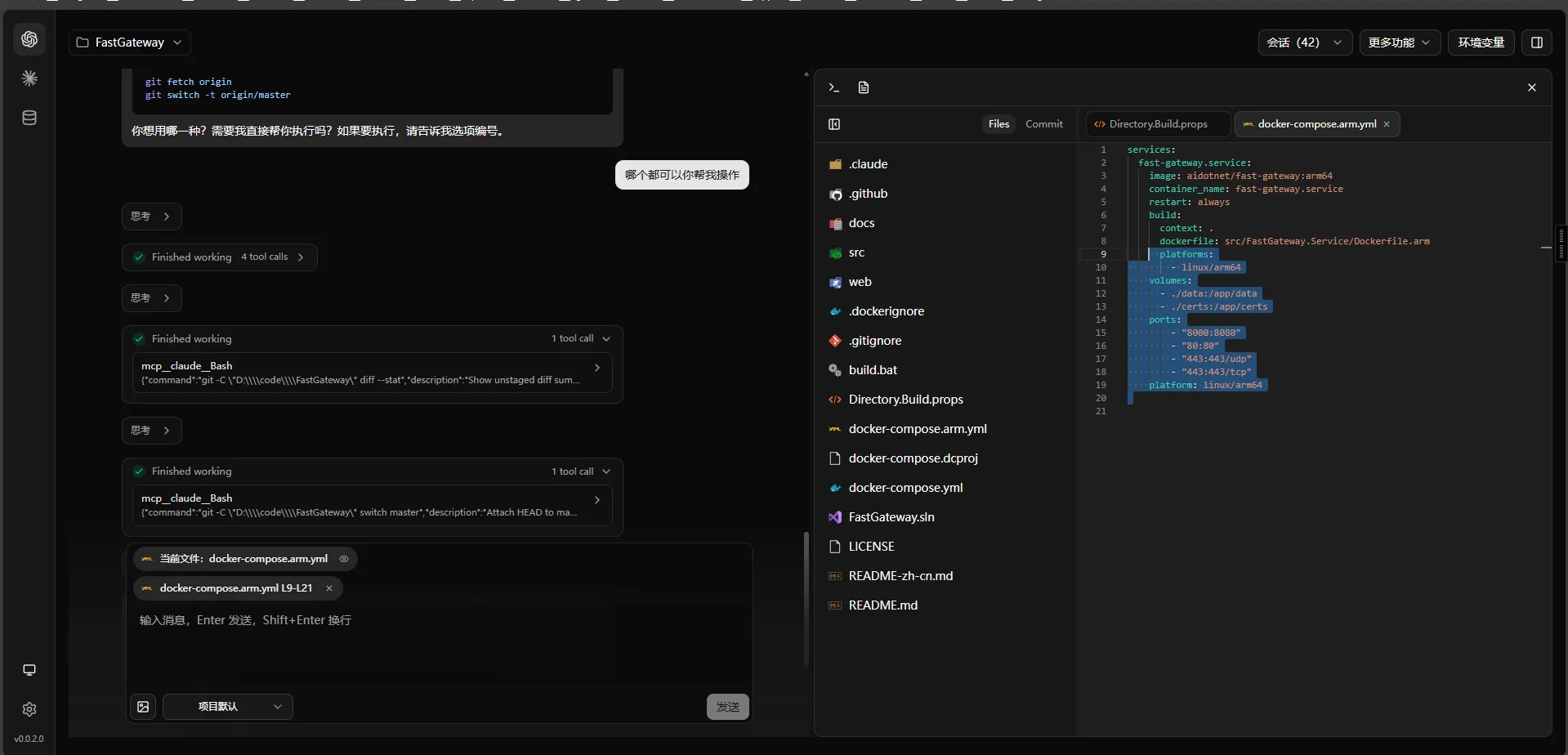The image size is (1568, 755).
Task: Open build.bat file
Action: tap(945, 370)
